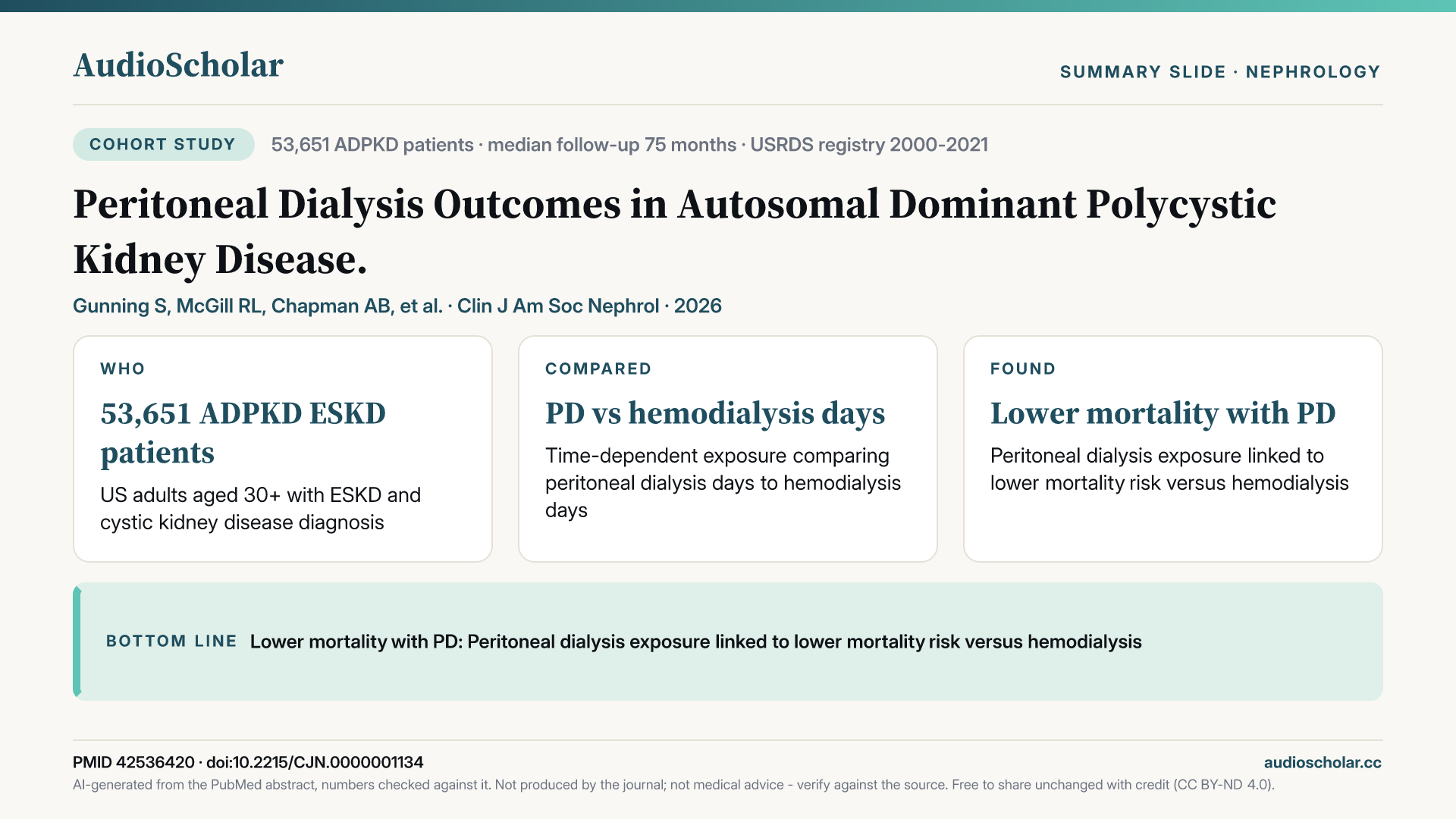Screen dimensions: 1456x819
Task: Click the SUMMARY SLIDE · NEPHROLOGY header label
Action: point(1220,72)
